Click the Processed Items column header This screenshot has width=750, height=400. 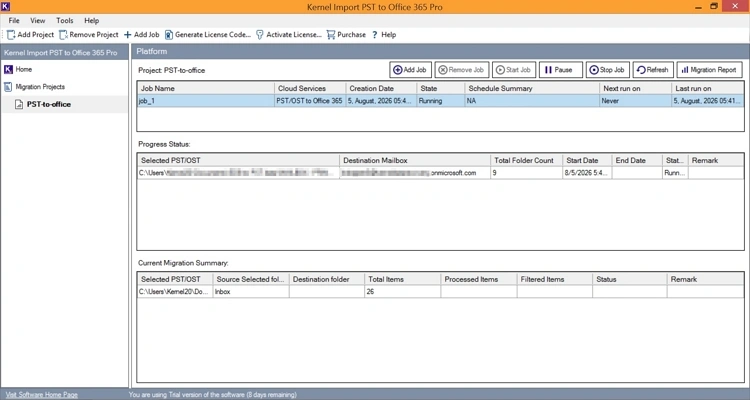[x=479, y=279]
